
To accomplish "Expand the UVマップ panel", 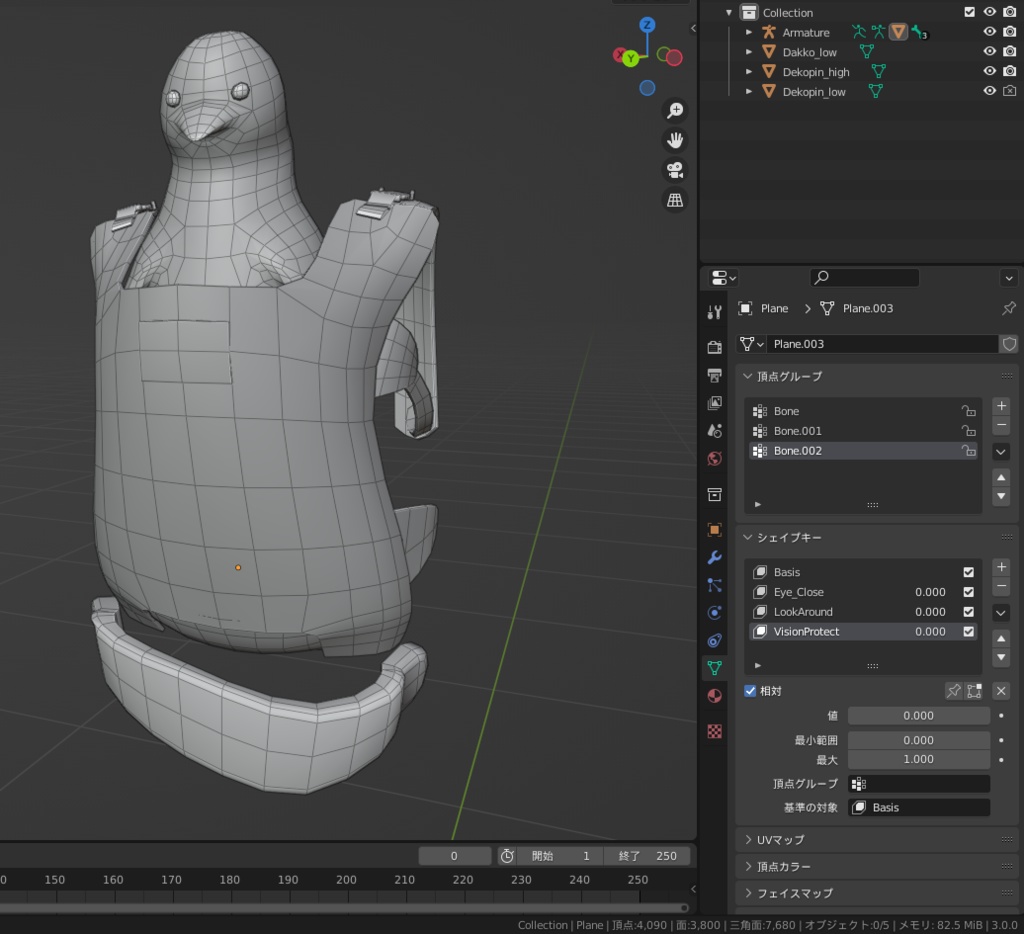I will click(780, 840).
